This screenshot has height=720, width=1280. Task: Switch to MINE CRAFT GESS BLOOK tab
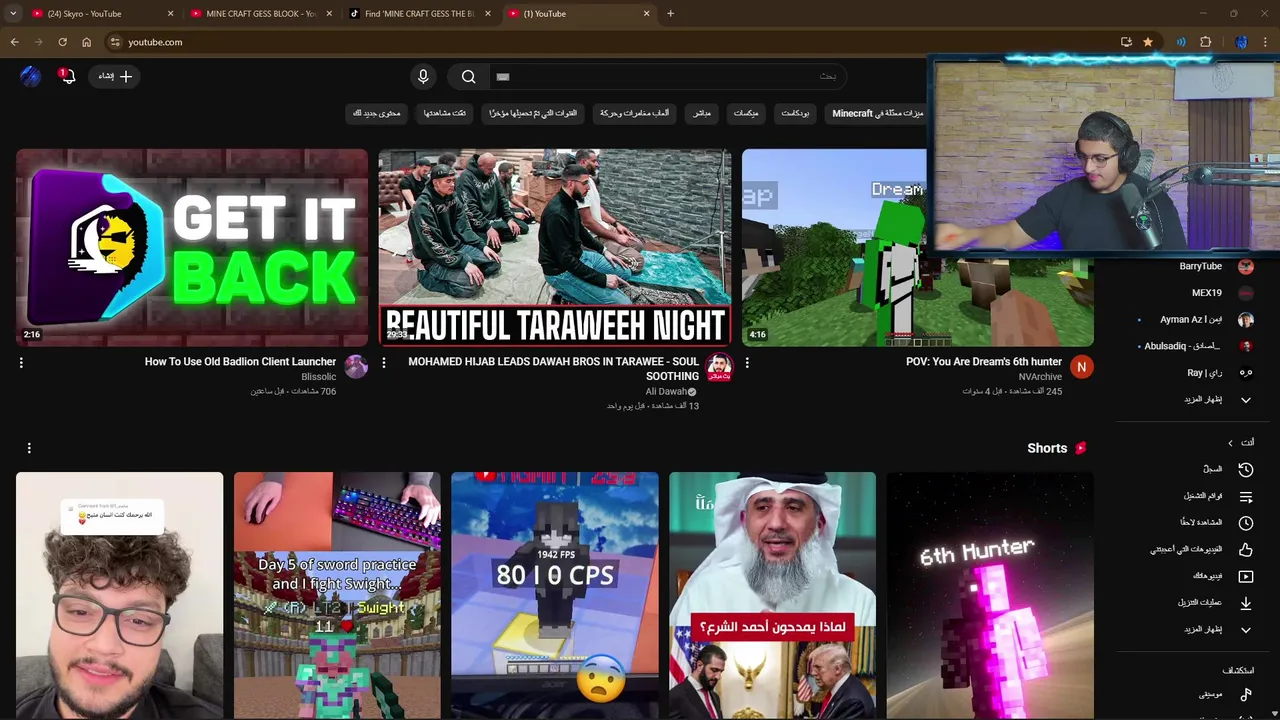[x=260, y=14]
